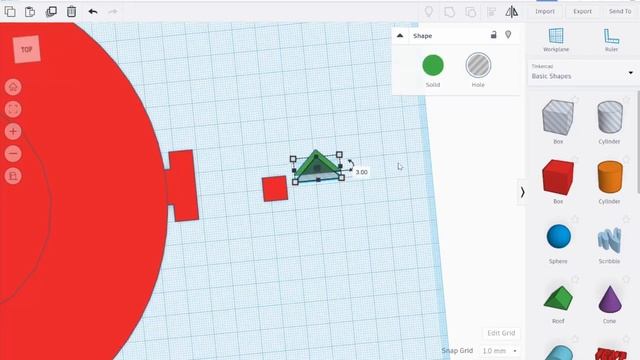This screenshot has height=360, width=640.
Task: Pick the green Roof shape
Action: (x=558, y=298)
